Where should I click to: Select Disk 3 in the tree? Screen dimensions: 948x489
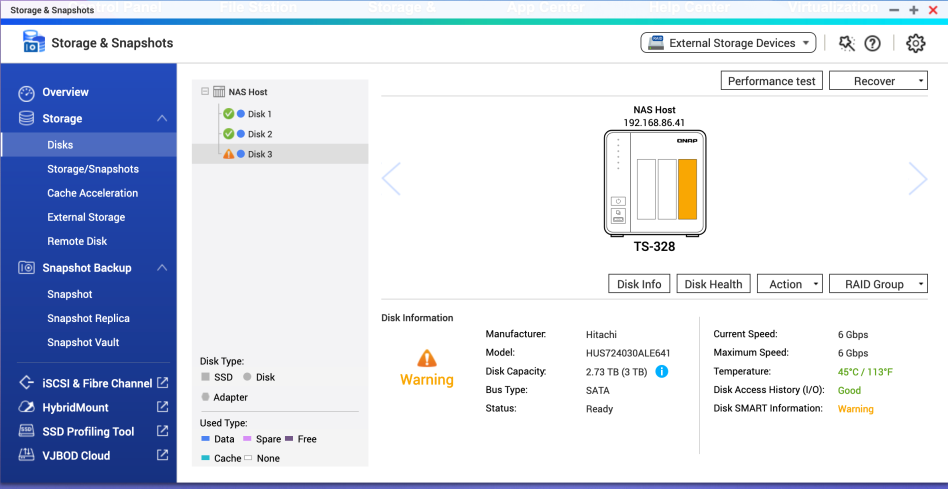click(x=280, y=154)
